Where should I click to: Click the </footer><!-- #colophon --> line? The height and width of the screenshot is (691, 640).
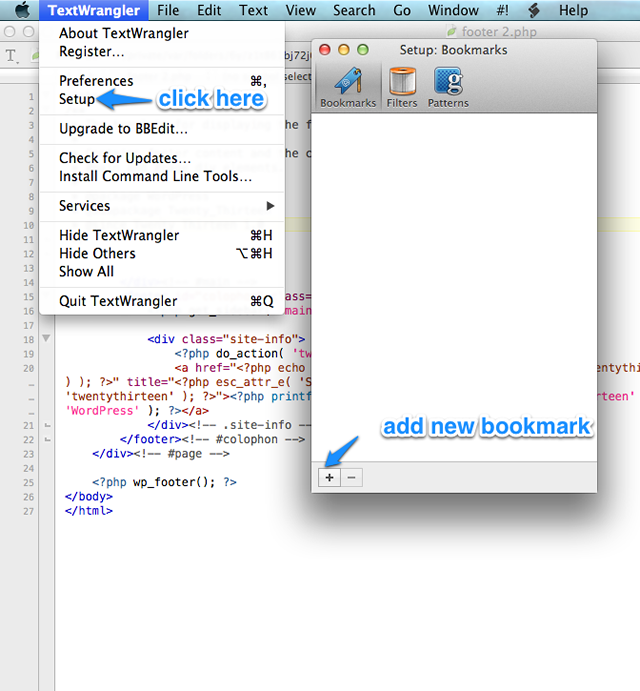click(x=212, y=439)
